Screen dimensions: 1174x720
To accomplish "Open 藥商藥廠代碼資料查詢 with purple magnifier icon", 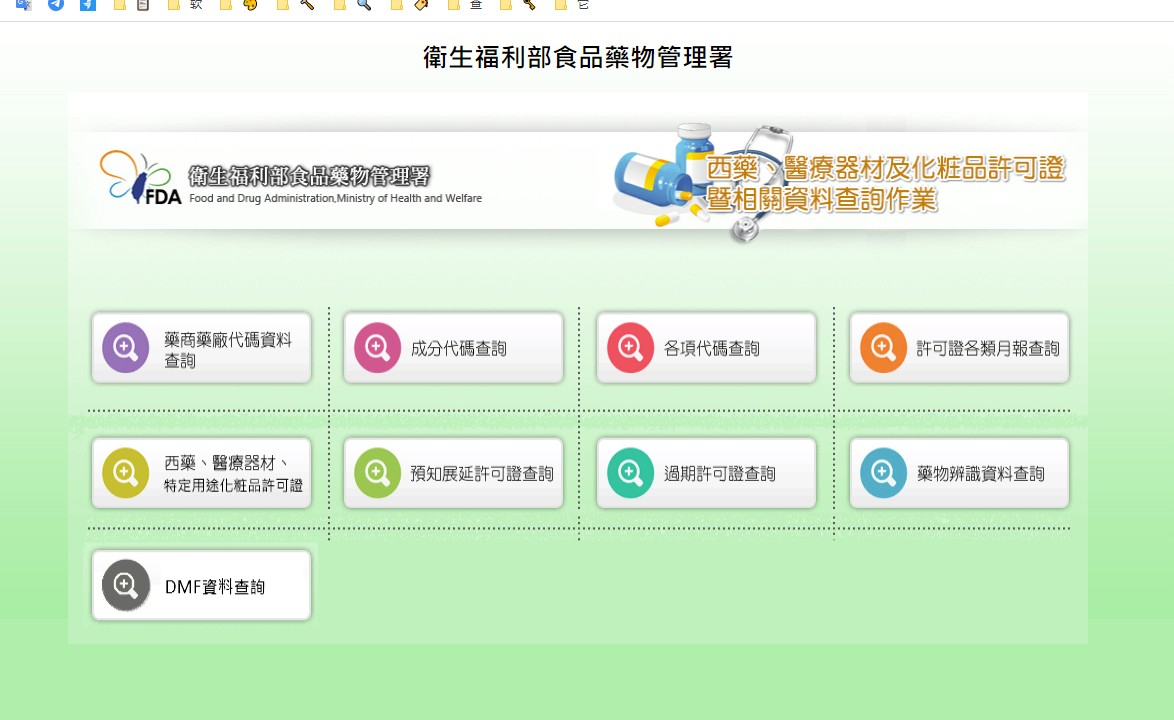I will (201, 348).
